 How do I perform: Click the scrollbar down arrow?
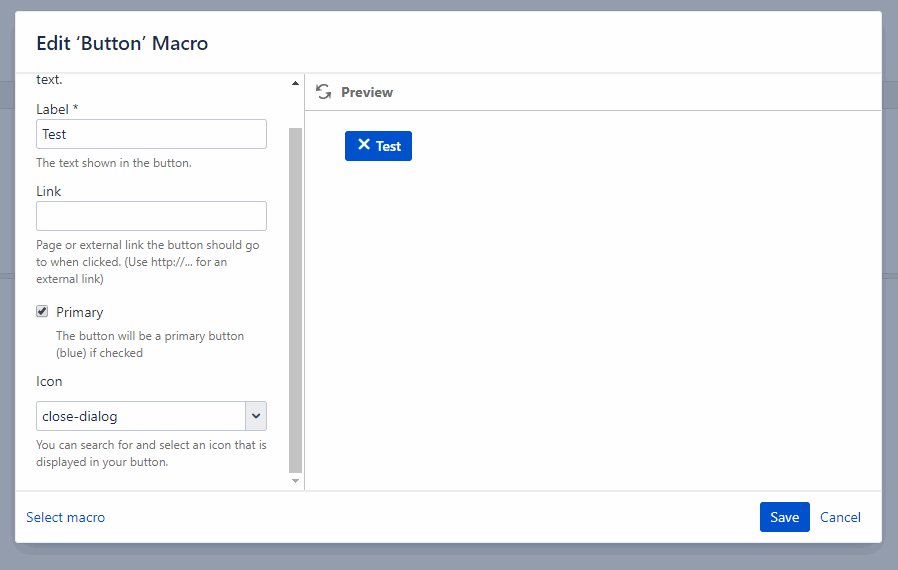pos(296,481)
